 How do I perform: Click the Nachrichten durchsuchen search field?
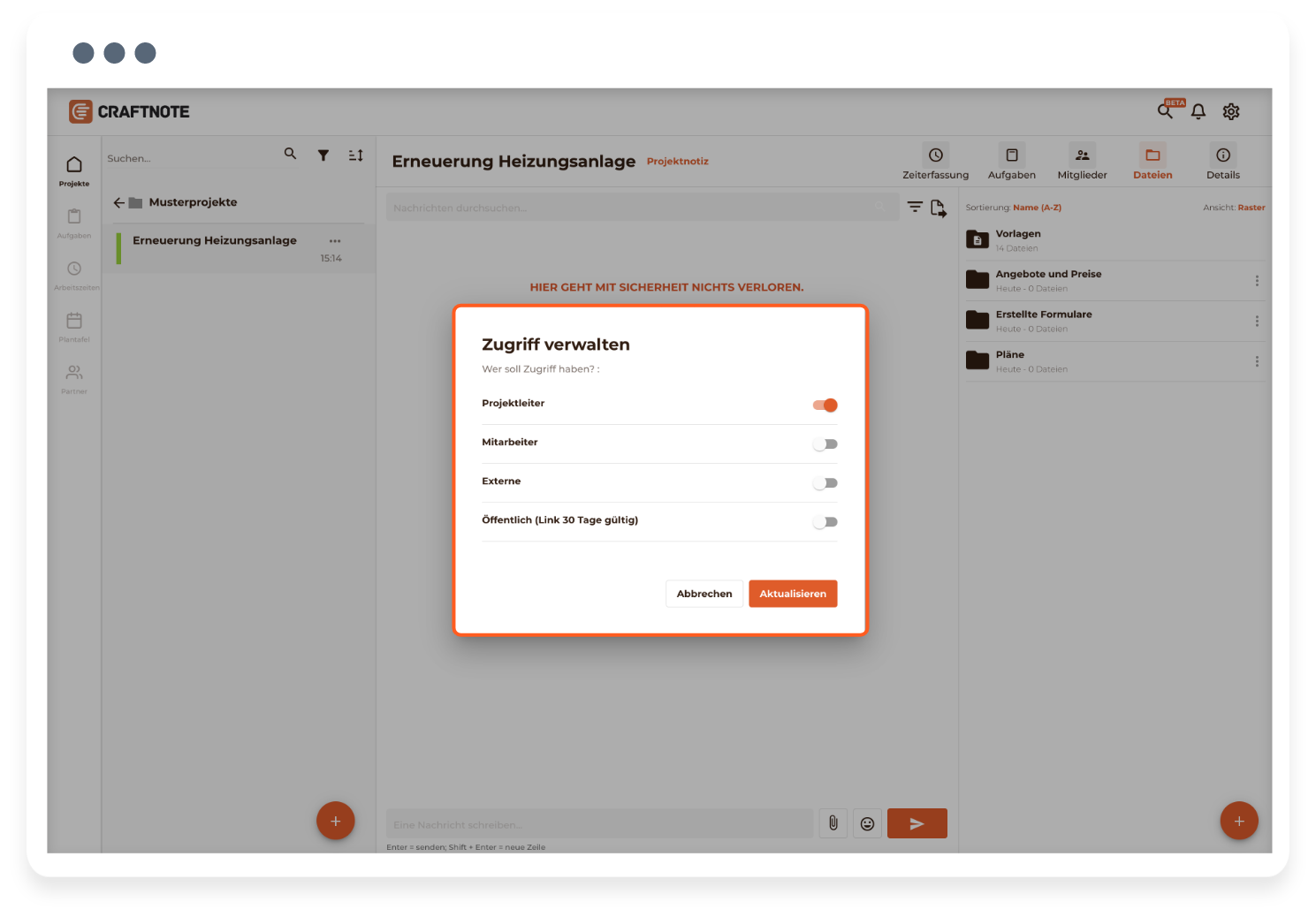[x=628, y=208]
